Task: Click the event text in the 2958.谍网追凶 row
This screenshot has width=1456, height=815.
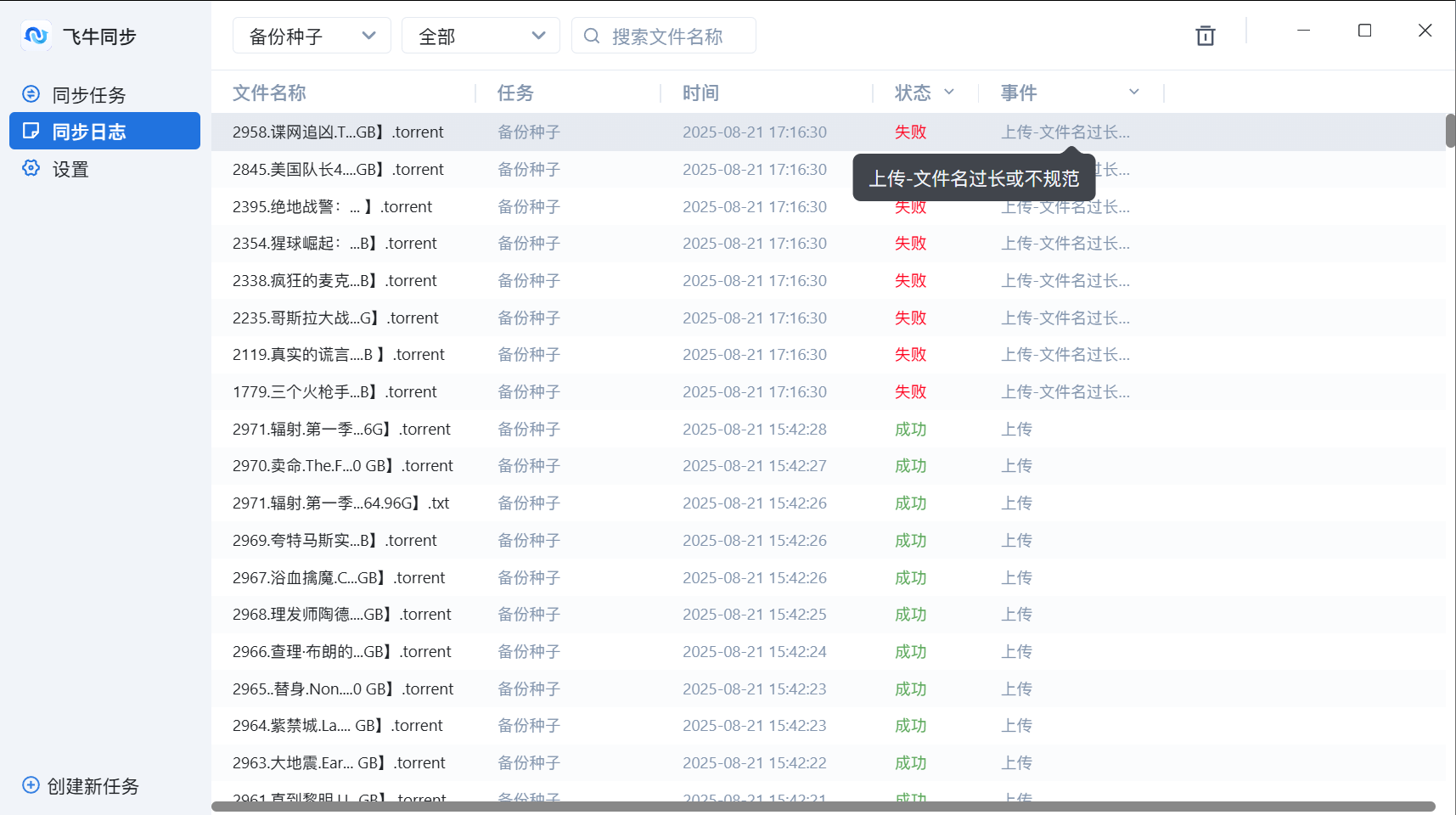Action: click(x=1065, y=132)
